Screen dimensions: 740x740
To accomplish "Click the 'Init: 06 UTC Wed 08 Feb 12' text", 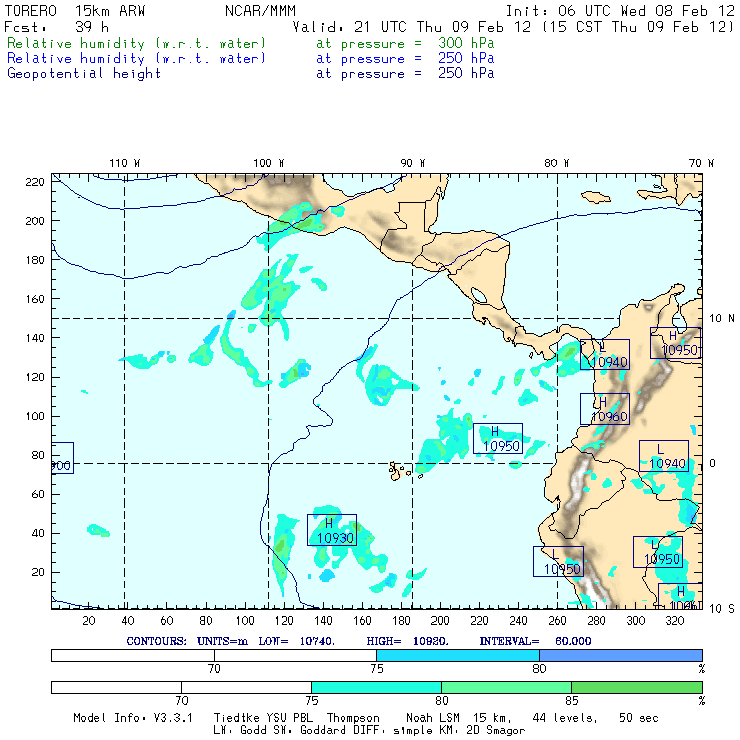I will pos(620,10).
